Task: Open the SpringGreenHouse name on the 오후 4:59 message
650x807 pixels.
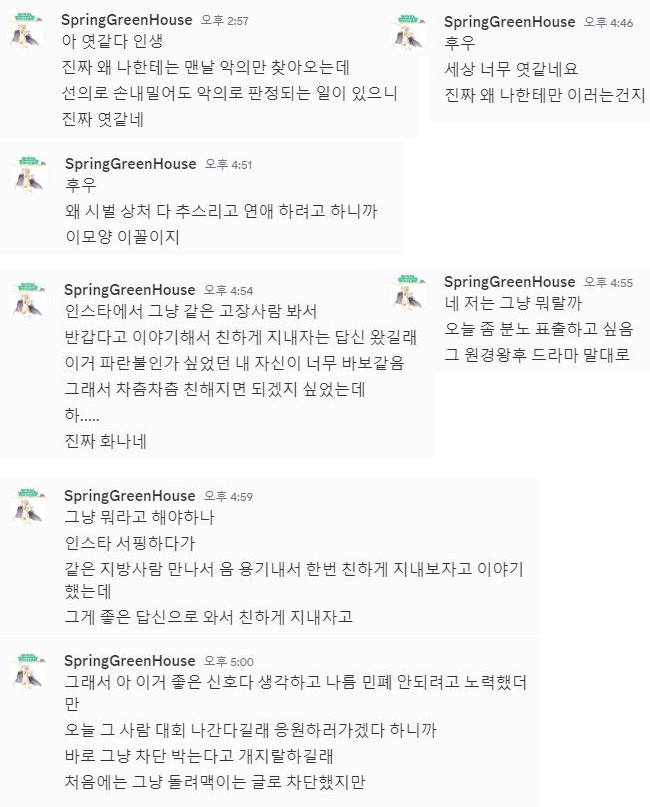Action: pos(130,495)
